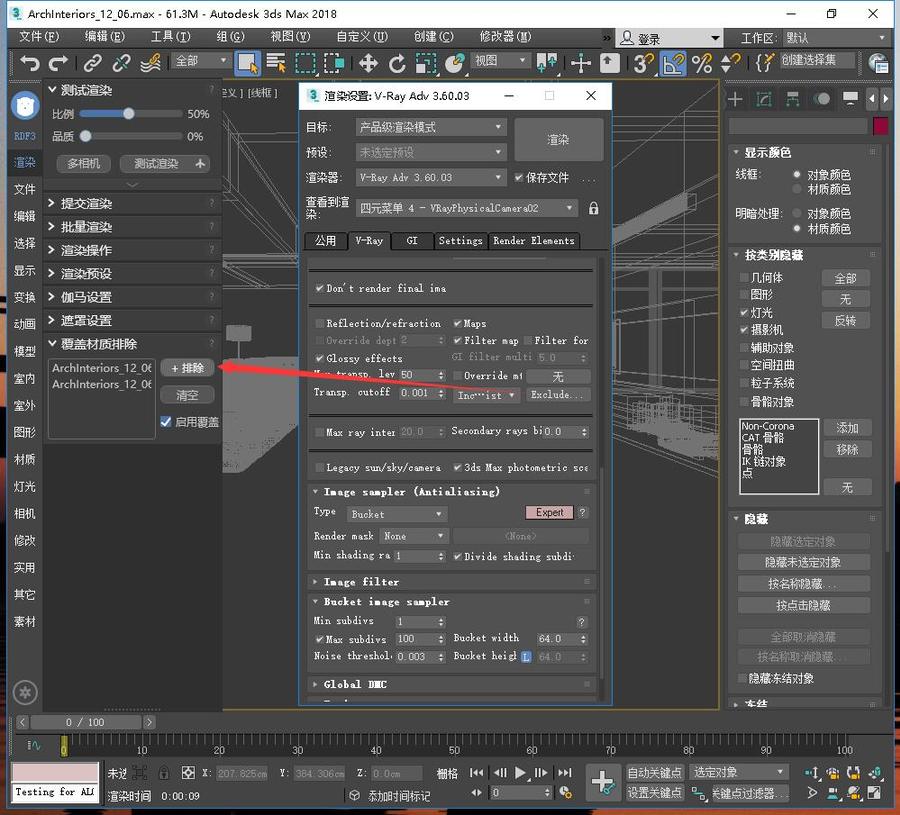The width and height of the screenshot is (900, 815).
Task: Toggle Reflection/refraction checkbox
Action: pos(320,323)
